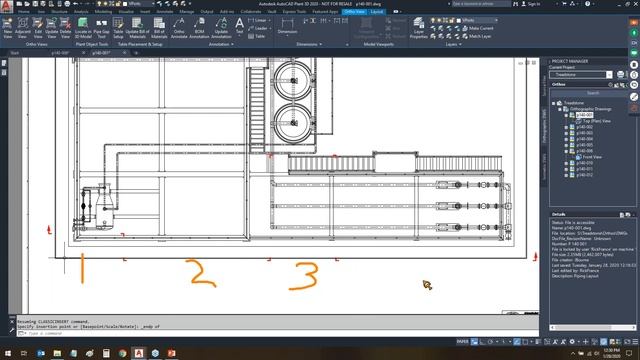Open the Leader dropdown
This screenshot has width=640, height=360.
click(270, 28)
